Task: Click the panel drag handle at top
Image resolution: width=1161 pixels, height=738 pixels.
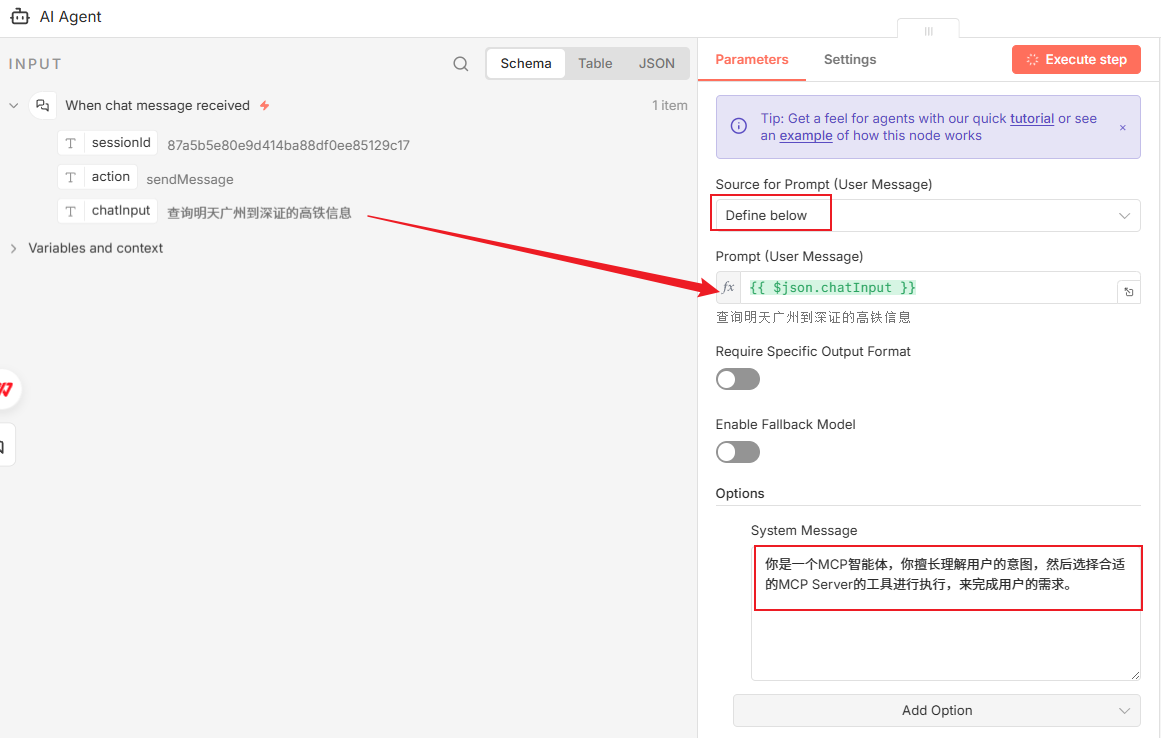Action: pos(929,31)
